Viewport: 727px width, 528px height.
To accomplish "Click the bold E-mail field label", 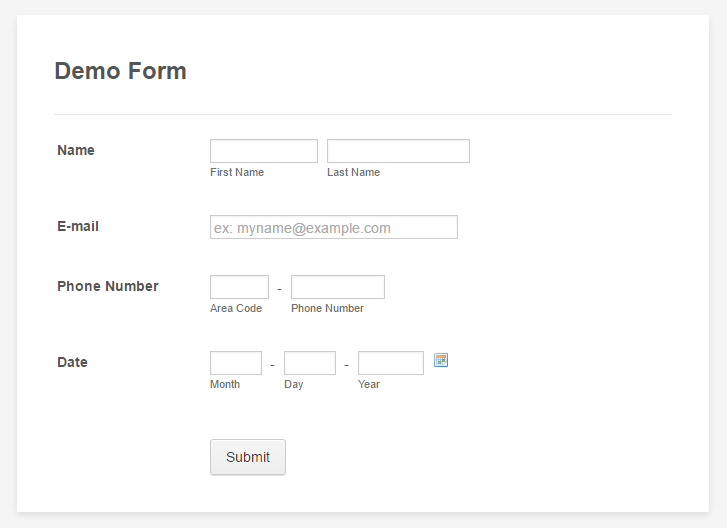I will coord(78,226).
